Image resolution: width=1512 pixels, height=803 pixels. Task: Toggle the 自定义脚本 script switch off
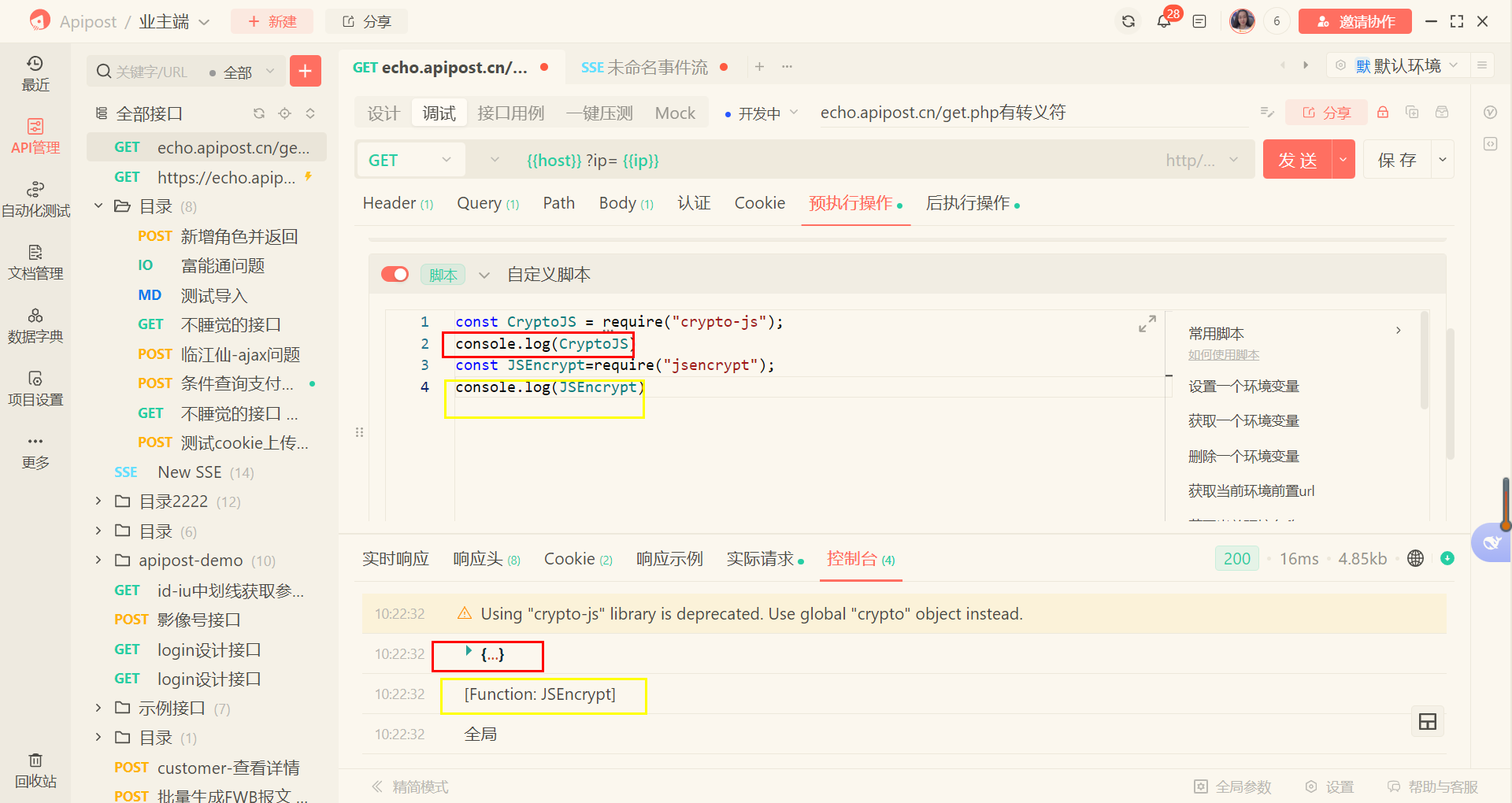point(395,274)
